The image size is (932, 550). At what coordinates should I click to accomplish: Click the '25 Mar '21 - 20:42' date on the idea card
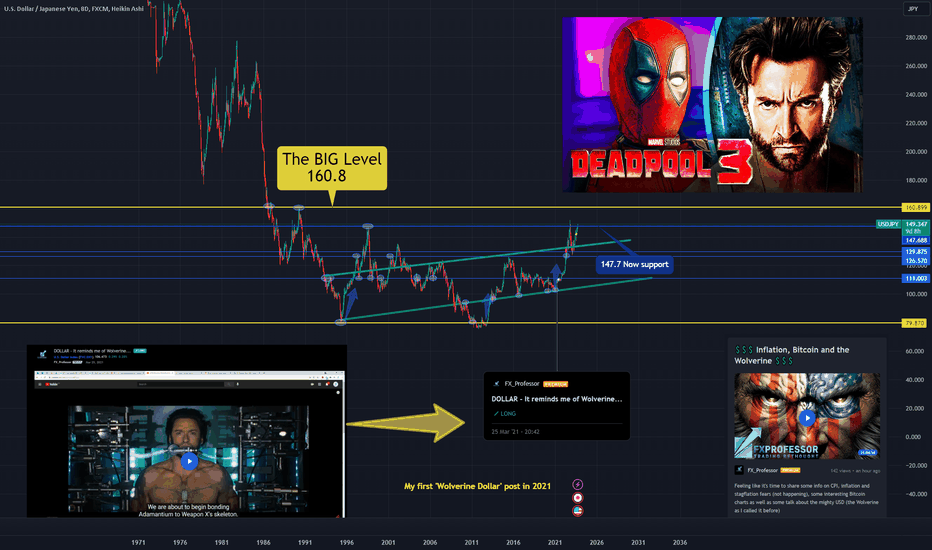coord(515,432)
